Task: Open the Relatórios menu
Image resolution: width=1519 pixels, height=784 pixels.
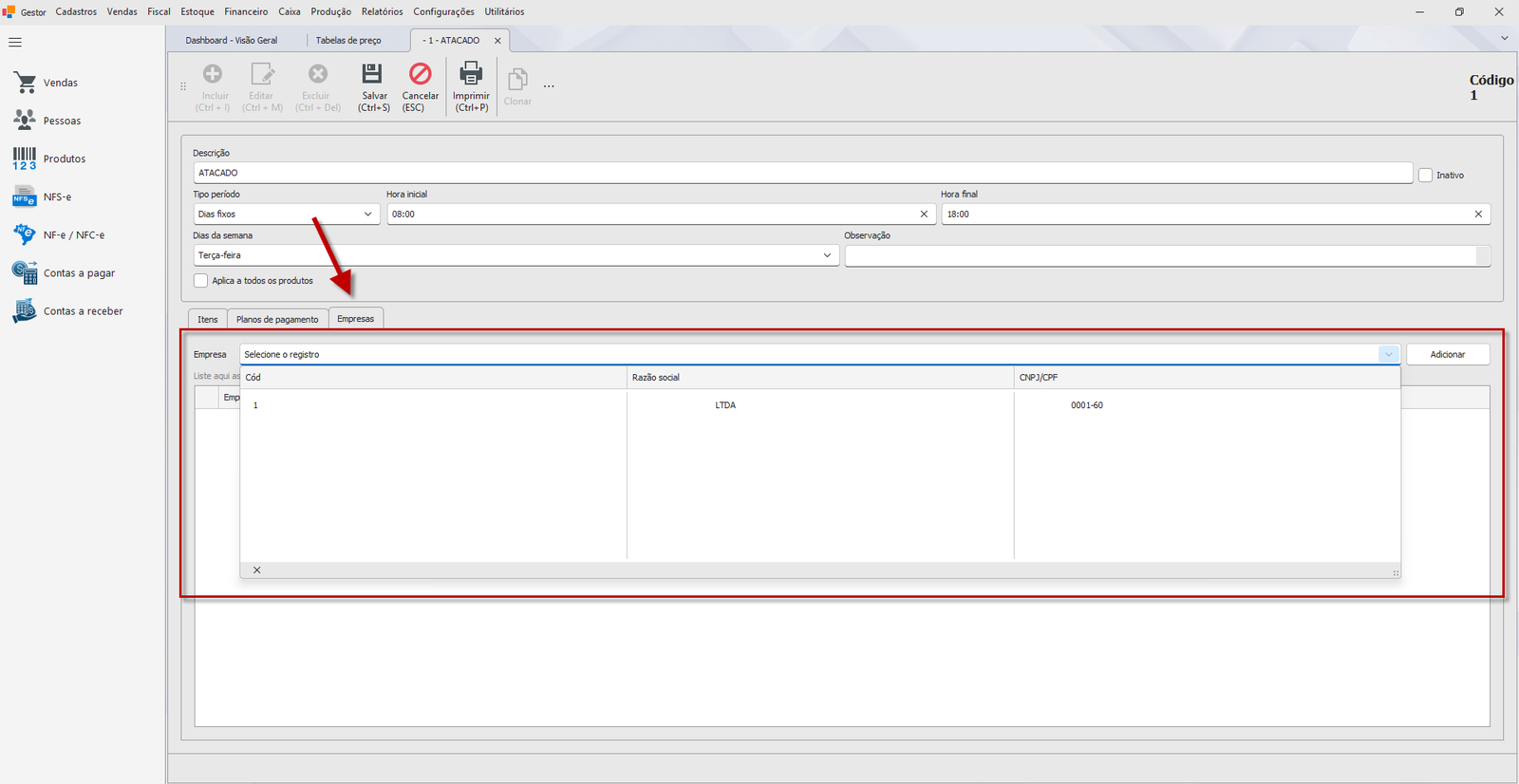Action: click(x=382, y=11)
